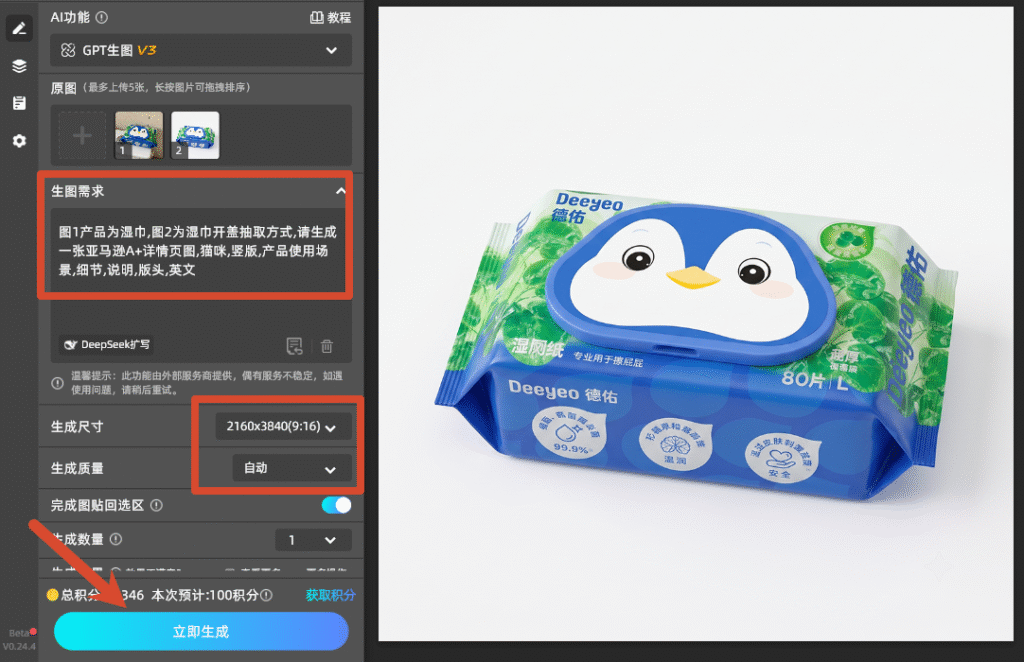Click the info icon beside 生成数量
The width and height of the screenshot is (1024, 662).
point(116,539)
